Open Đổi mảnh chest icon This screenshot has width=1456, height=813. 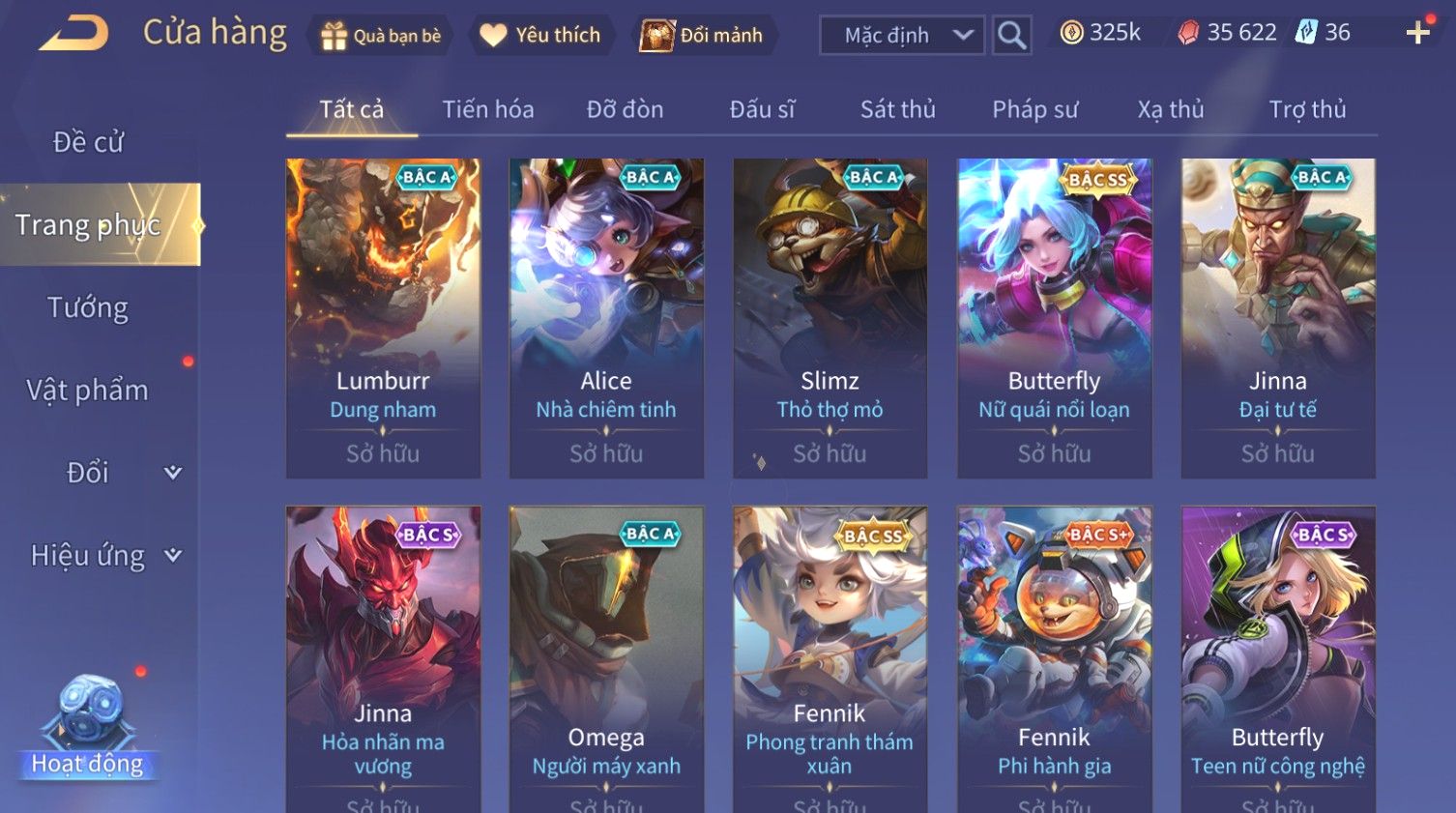tap(656, 36)
